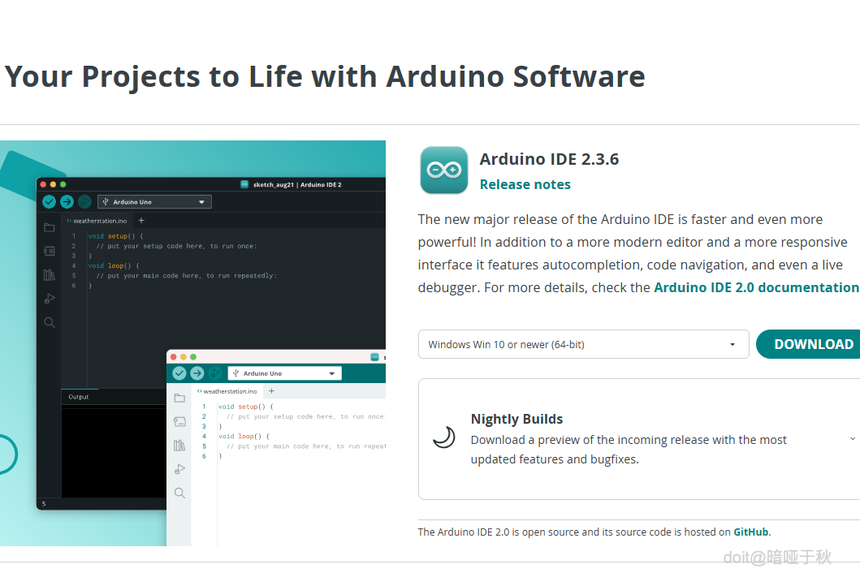Click Search magnifier icon in light IDE sidebar
Viewport: 860px width, 573px height.
[x=179, y=493]
